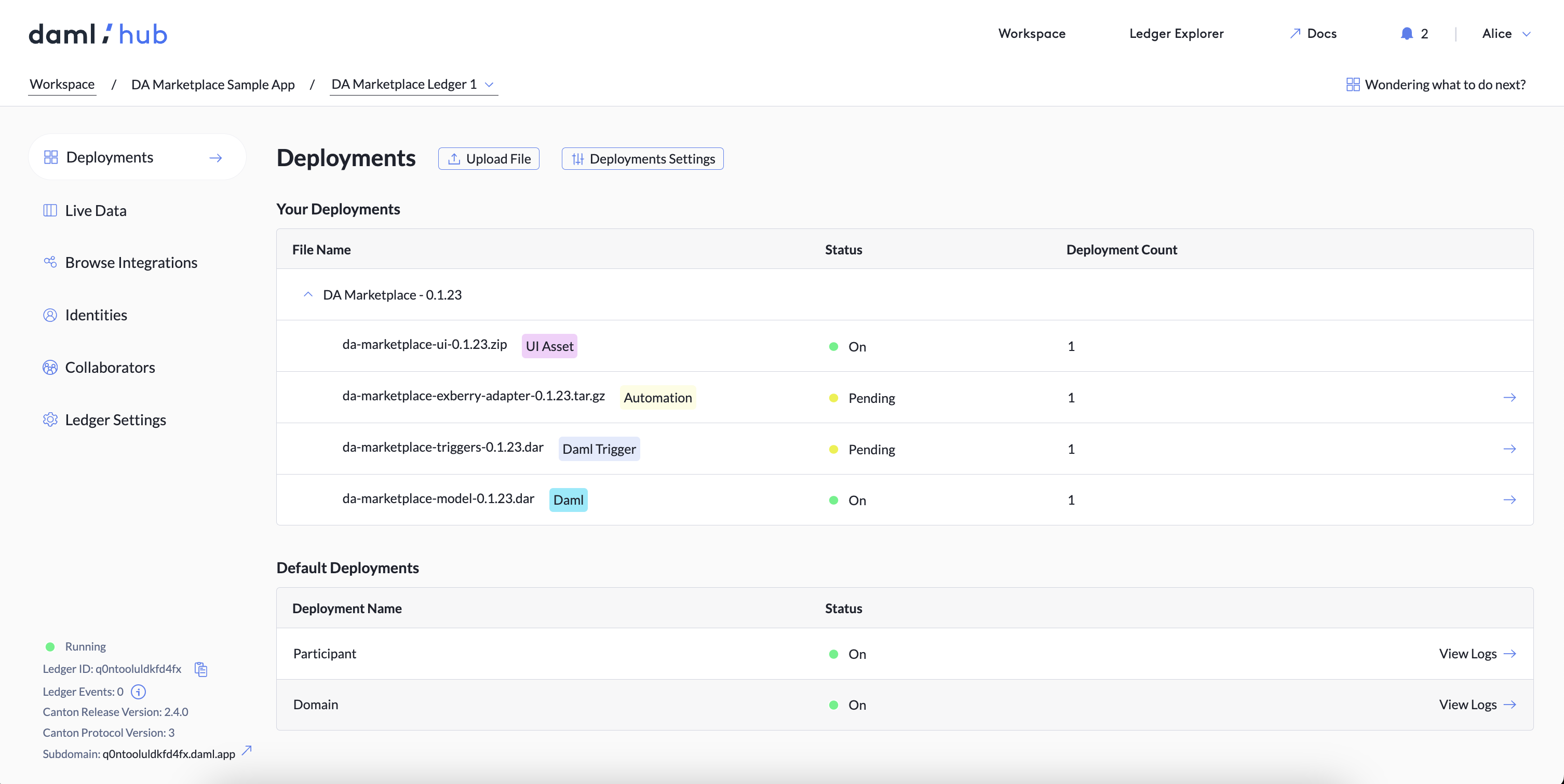Open the subdomain q0ntooluldkfd4fx.daml.app link
The height and width of the screenshot is (784, 1564).
click(x=168, y=754)
